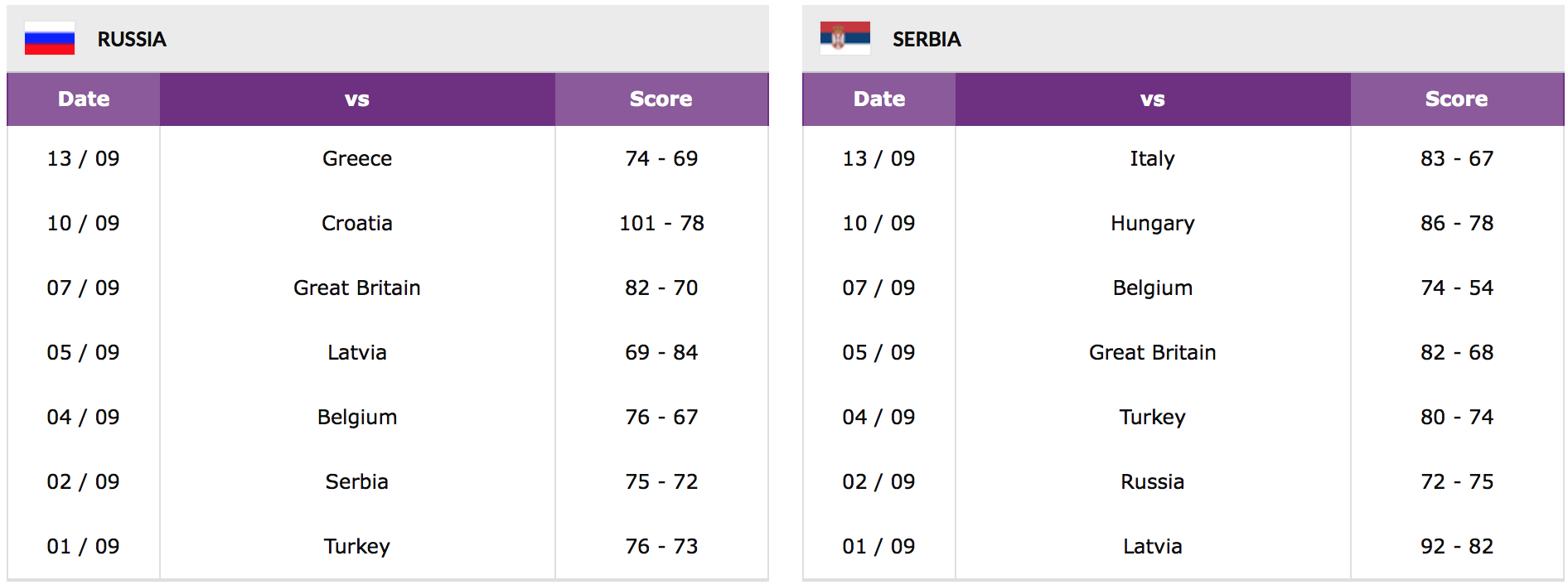Select the 101 - 78 score
Screen dimensions: 1568x585
[x=661, y=223]
